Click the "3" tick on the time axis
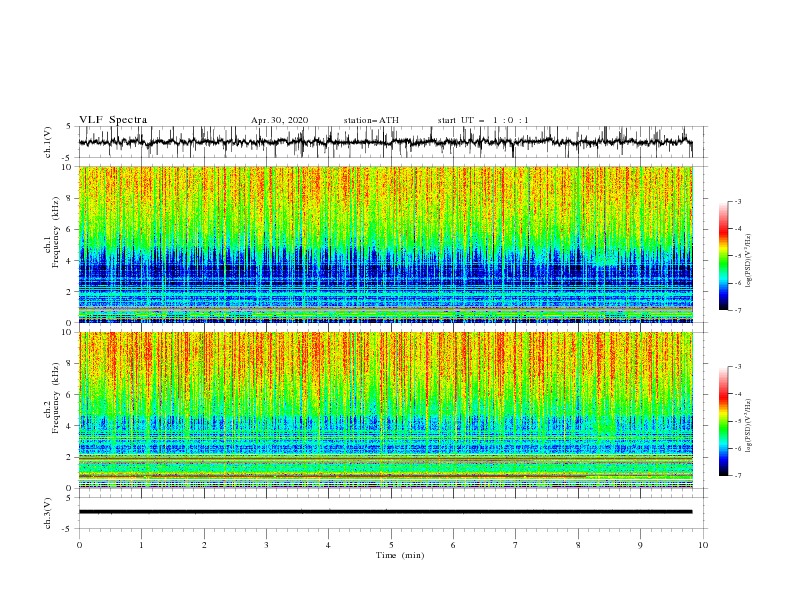This screenshot has width=792, height=612. 266,545
